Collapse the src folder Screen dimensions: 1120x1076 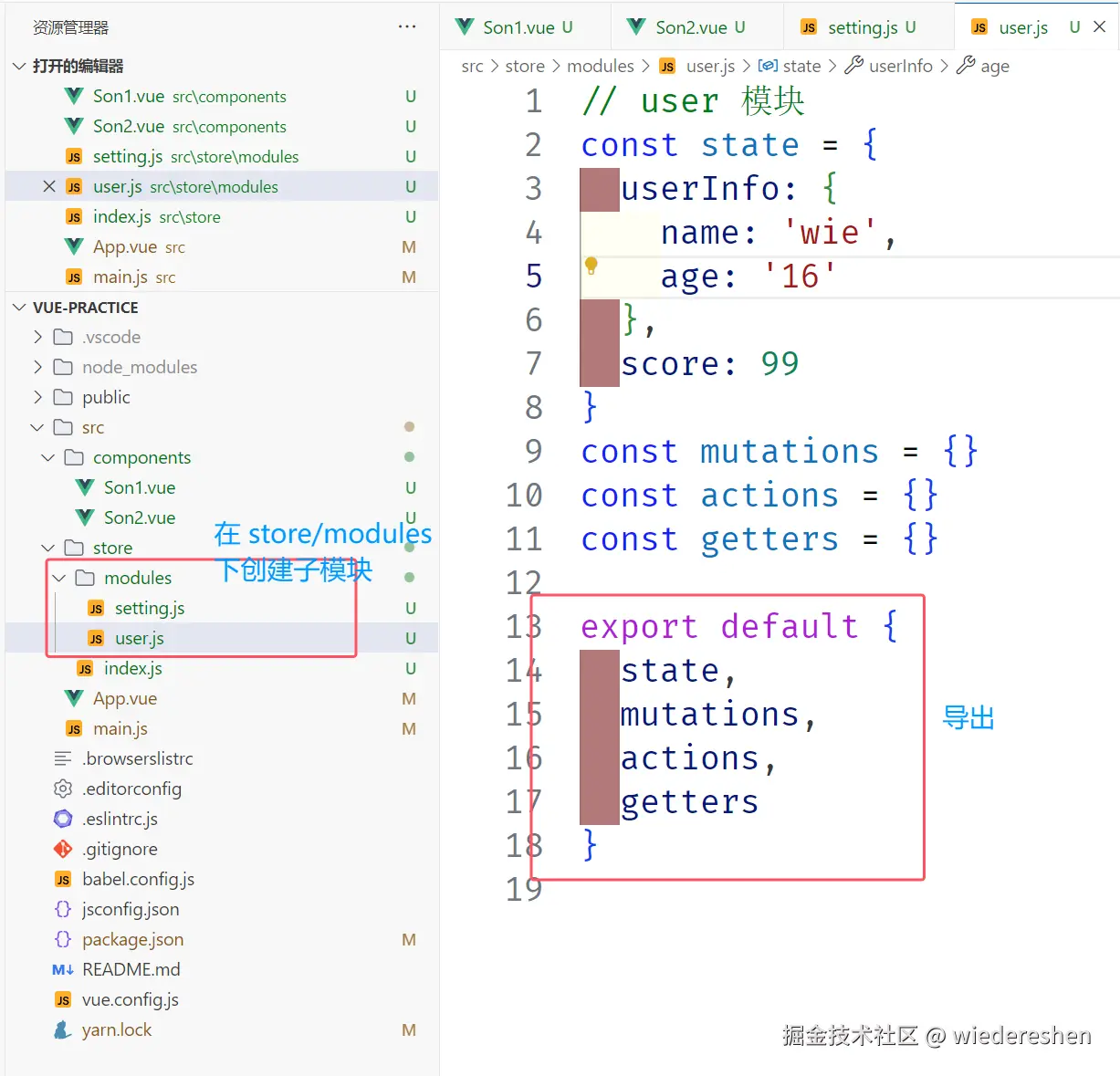click(37, 427)
